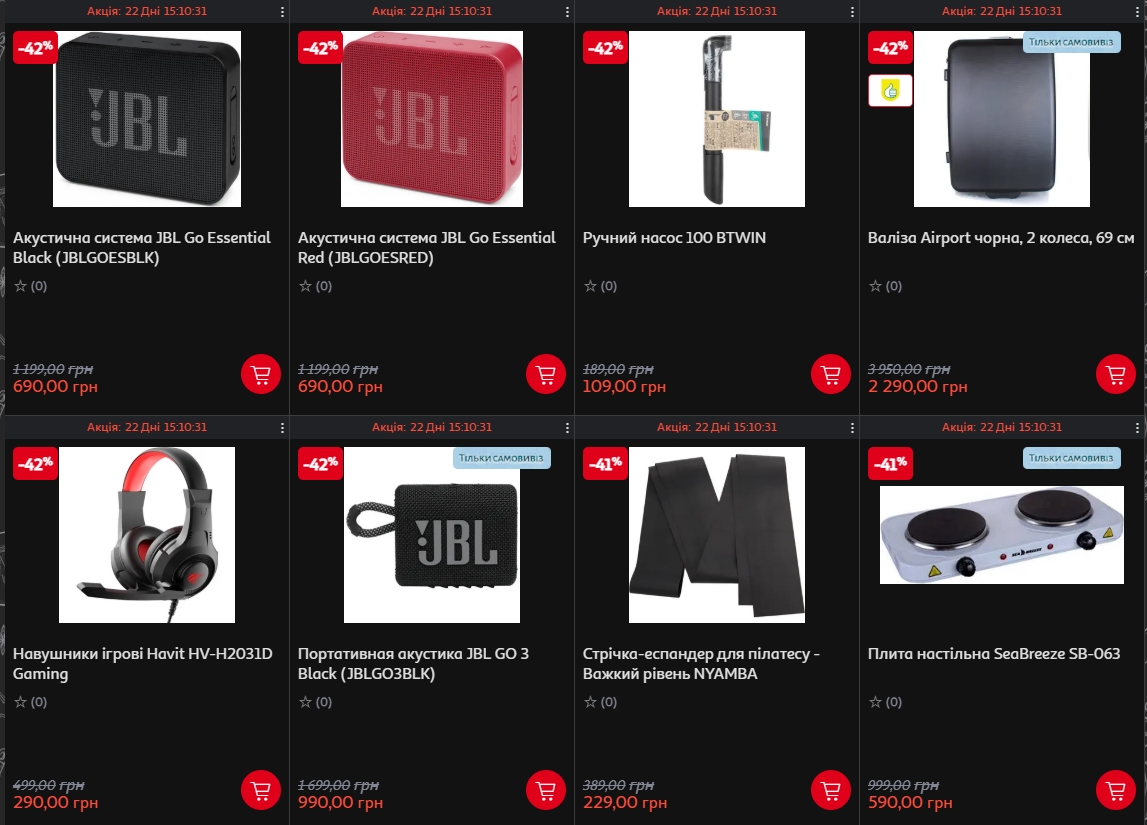Open three-dot menu on BTWIN pump card
Viewport: 1147px width, 825px height.
852,12
